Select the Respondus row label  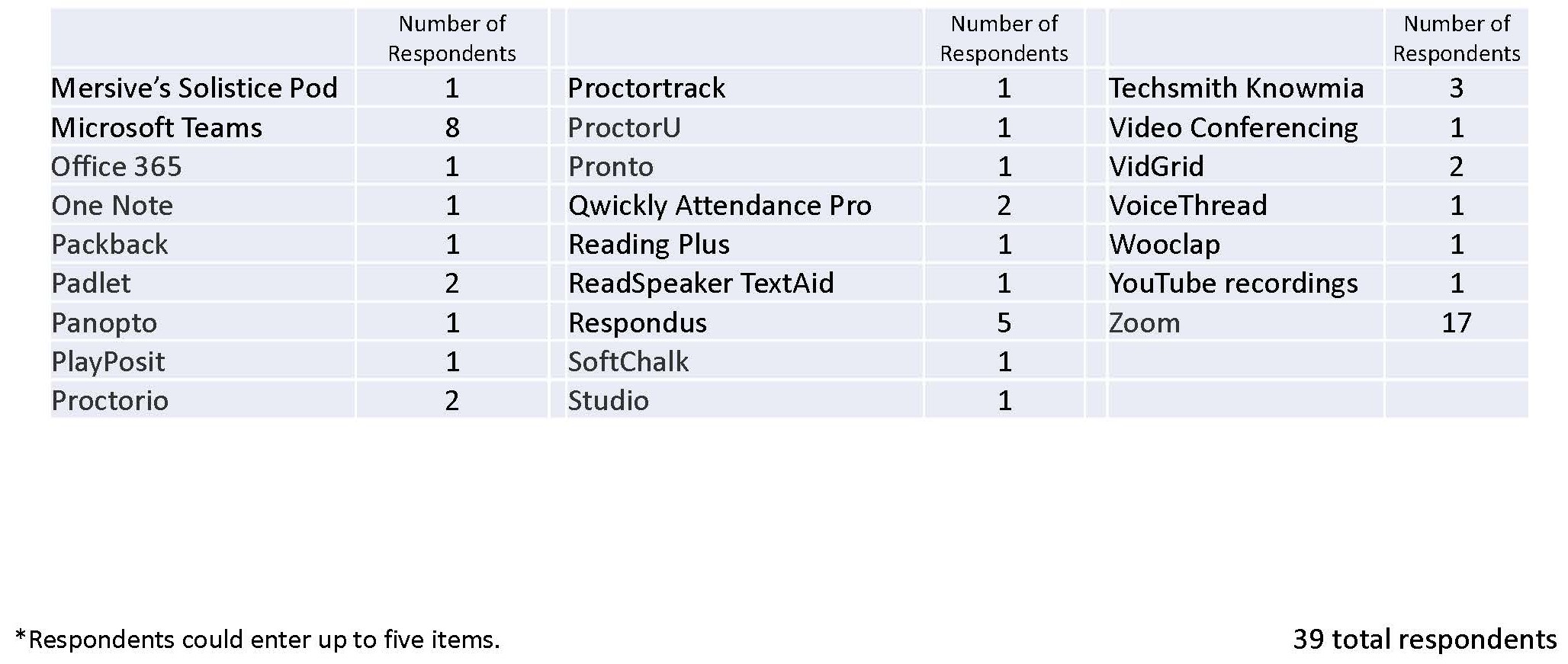tap(638, 322)
